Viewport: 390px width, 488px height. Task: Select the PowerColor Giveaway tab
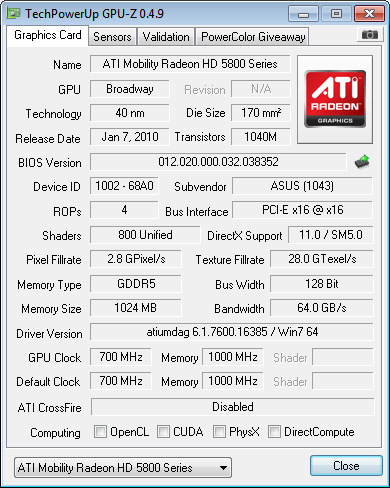253,36
